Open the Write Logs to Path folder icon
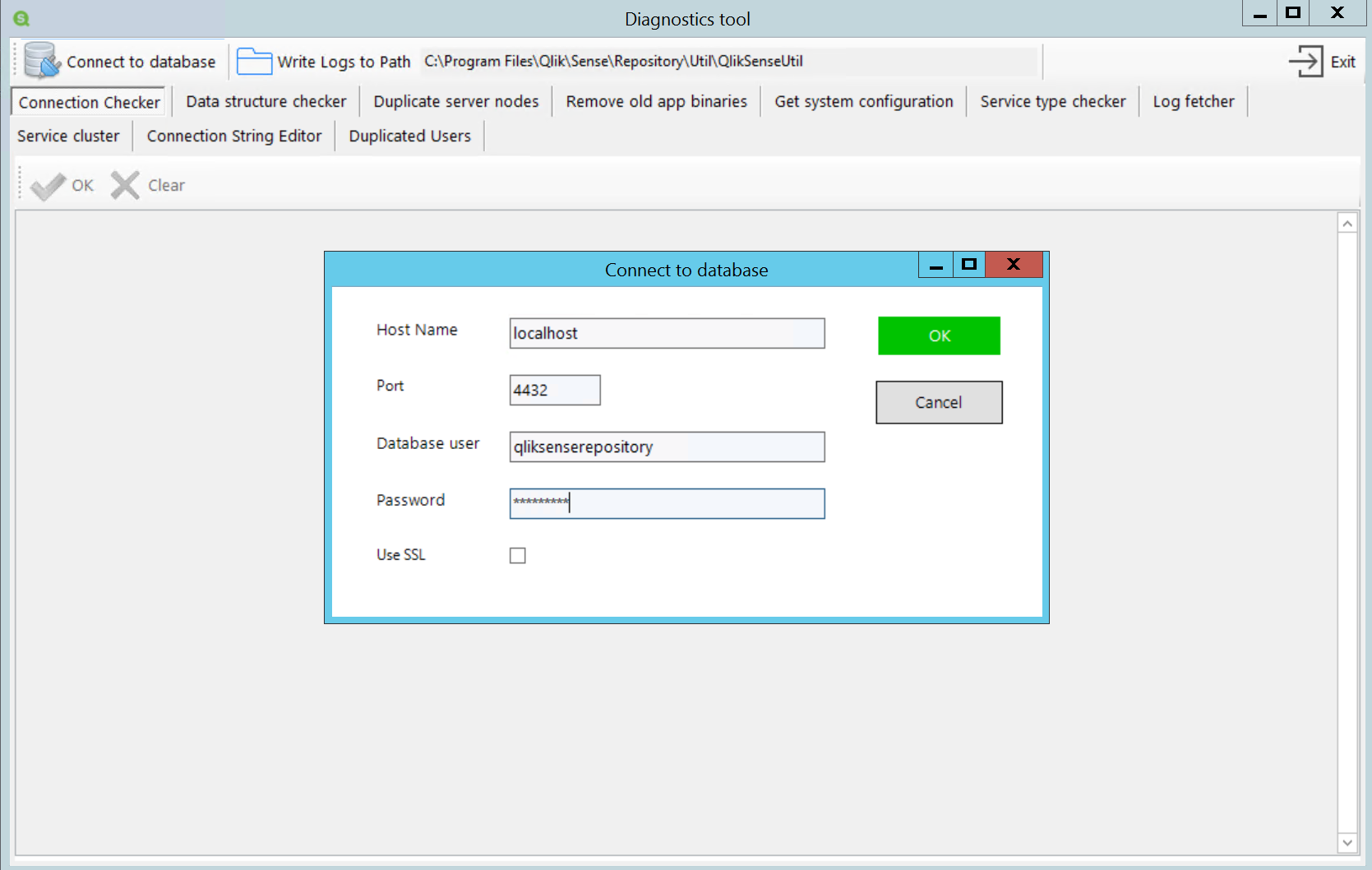The width and height of the screenshot is (1372, 870). pyautogui.click(x=253, y=60)
